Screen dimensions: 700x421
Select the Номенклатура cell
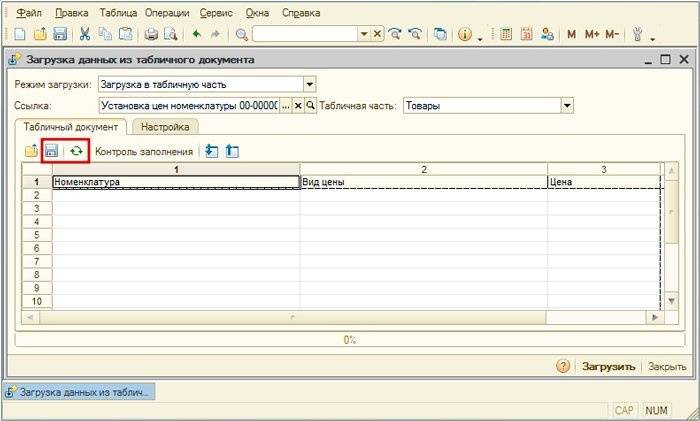point(176,182)
